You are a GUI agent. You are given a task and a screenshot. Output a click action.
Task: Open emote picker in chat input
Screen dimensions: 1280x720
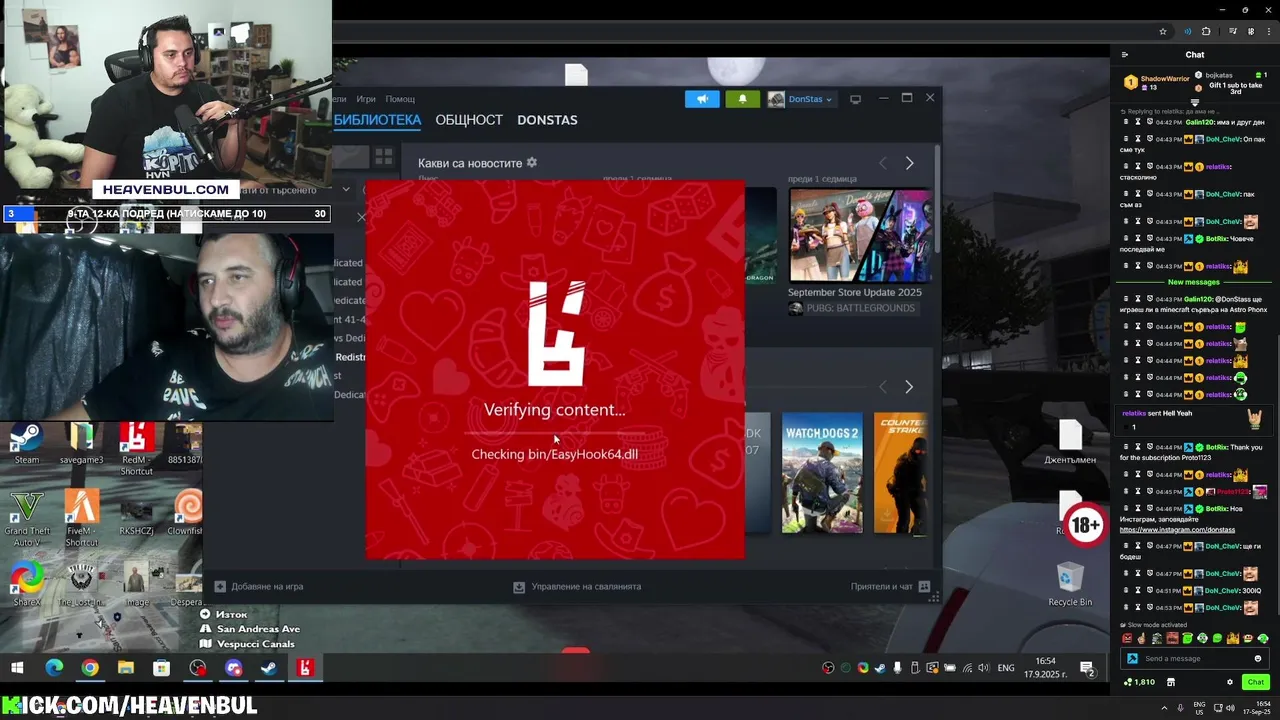pyautogui.click(x=1258, y=659)
